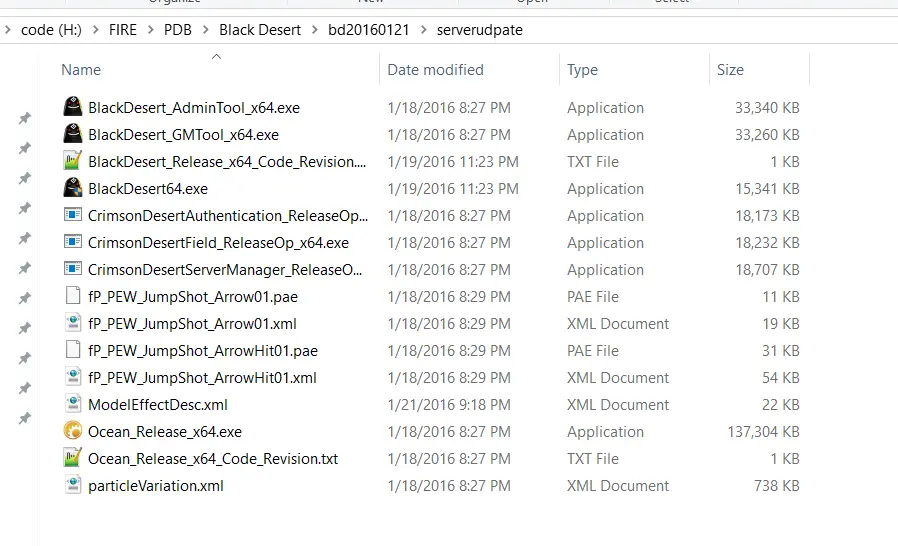This screenshot has width=898, height=546.
Task: Select the BlackDesert64.exe application icon
Action: 73,187
